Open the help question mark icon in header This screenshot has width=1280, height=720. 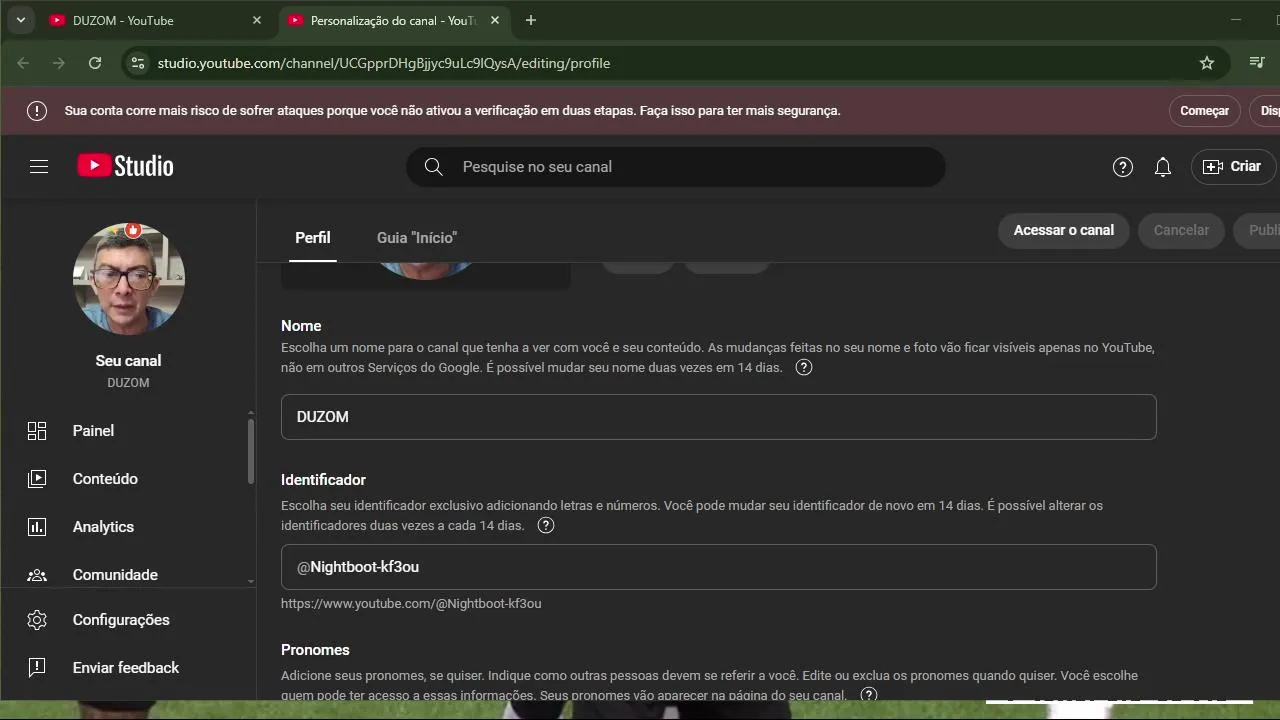(1123, 167)
